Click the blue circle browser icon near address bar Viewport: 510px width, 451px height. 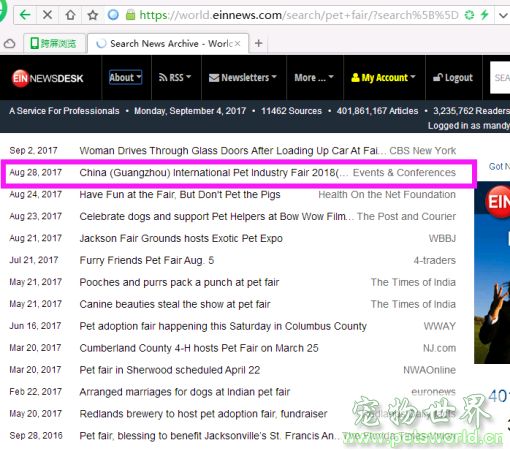click(113, 15)
